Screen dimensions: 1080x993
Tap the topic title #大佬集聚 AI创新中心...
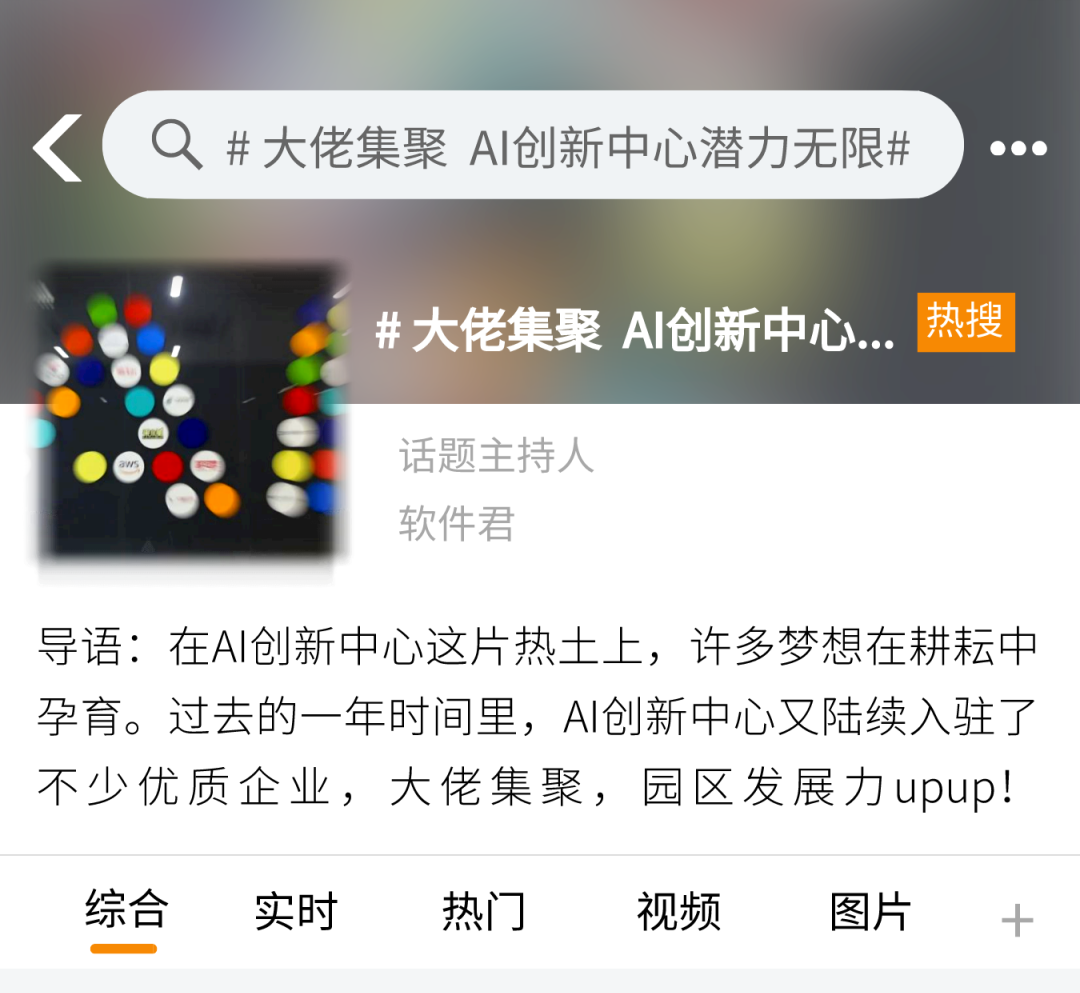tap(634, 331)
